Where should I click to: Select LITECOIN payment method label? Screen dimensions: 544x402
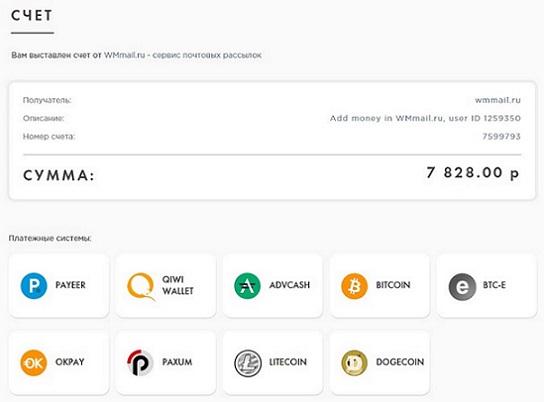(288, 362)
